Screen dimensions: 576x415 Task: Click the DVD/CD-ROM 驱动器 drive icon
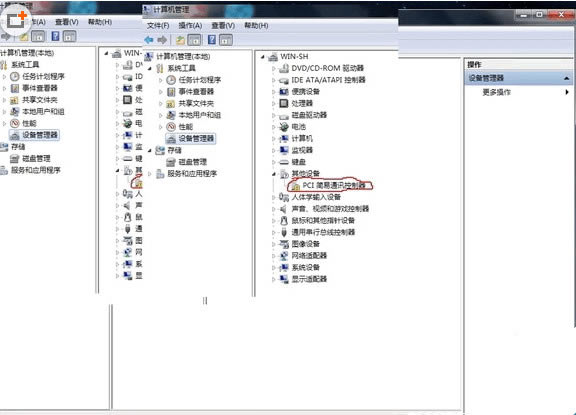coord(284,68)
